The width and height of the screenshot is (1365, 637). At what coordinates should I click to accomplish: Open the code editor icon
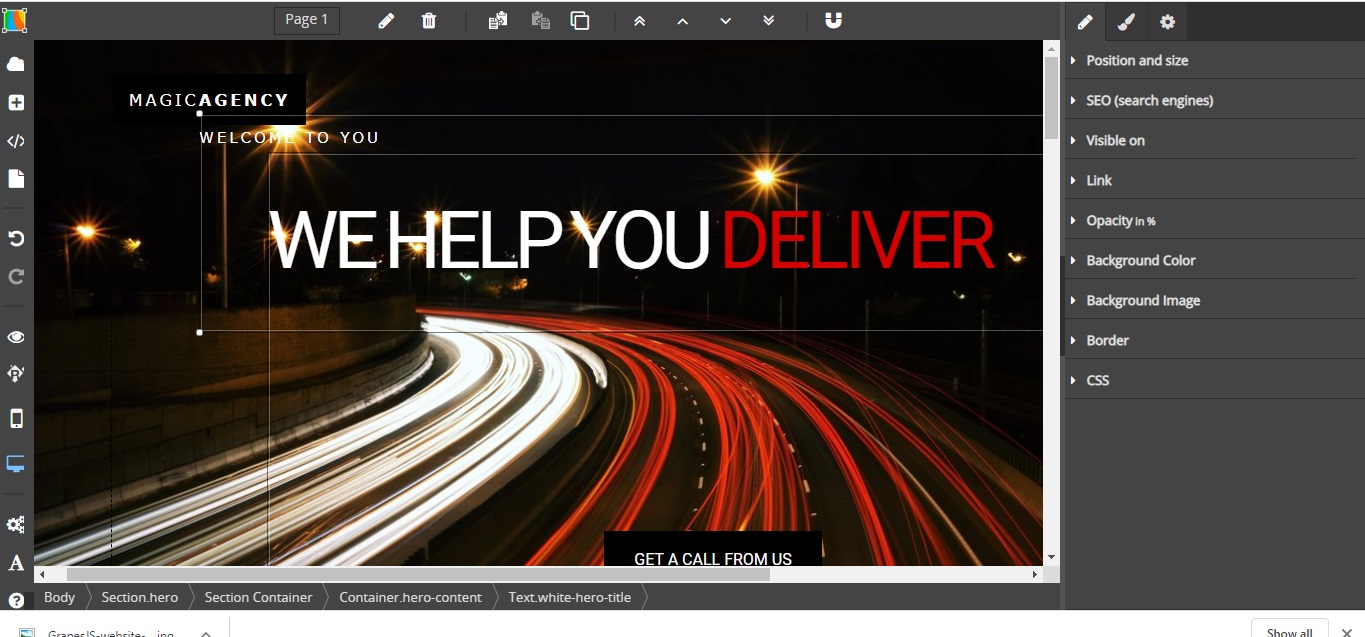click(16, 141)
